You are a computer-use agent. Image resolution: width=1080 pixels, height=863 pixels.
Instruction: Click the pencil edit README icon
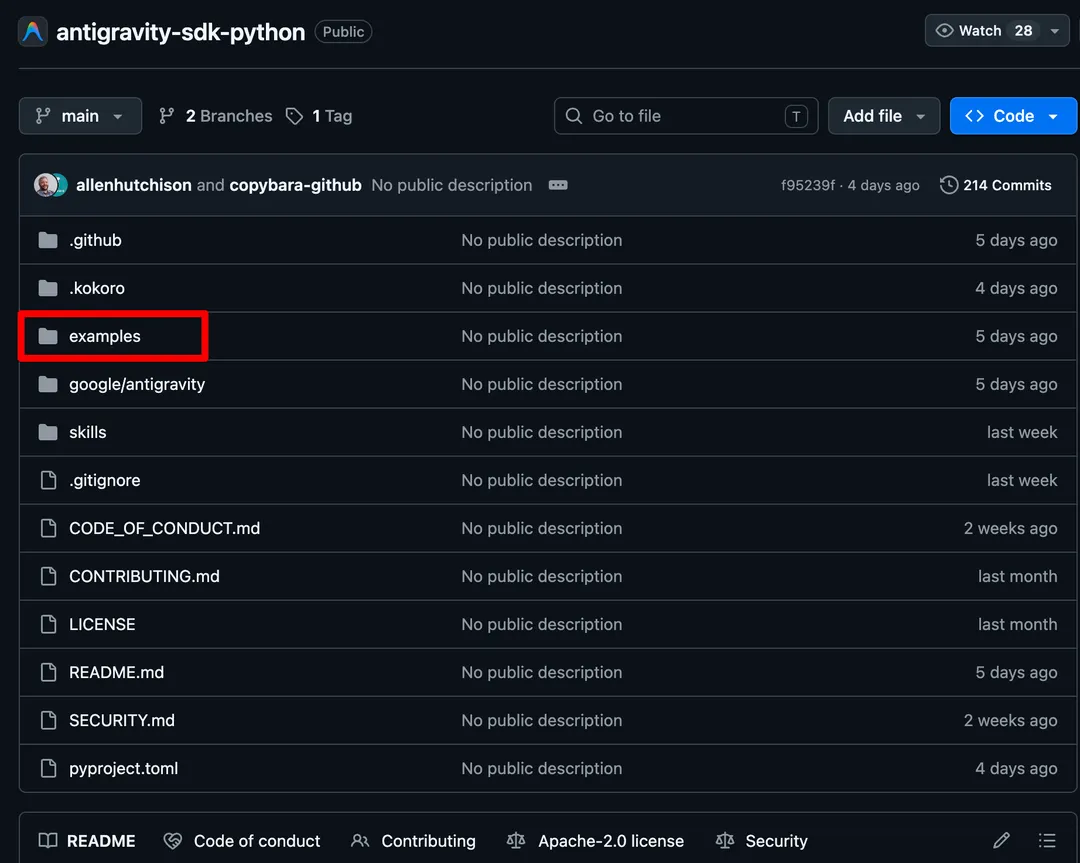pos(1001,840)
